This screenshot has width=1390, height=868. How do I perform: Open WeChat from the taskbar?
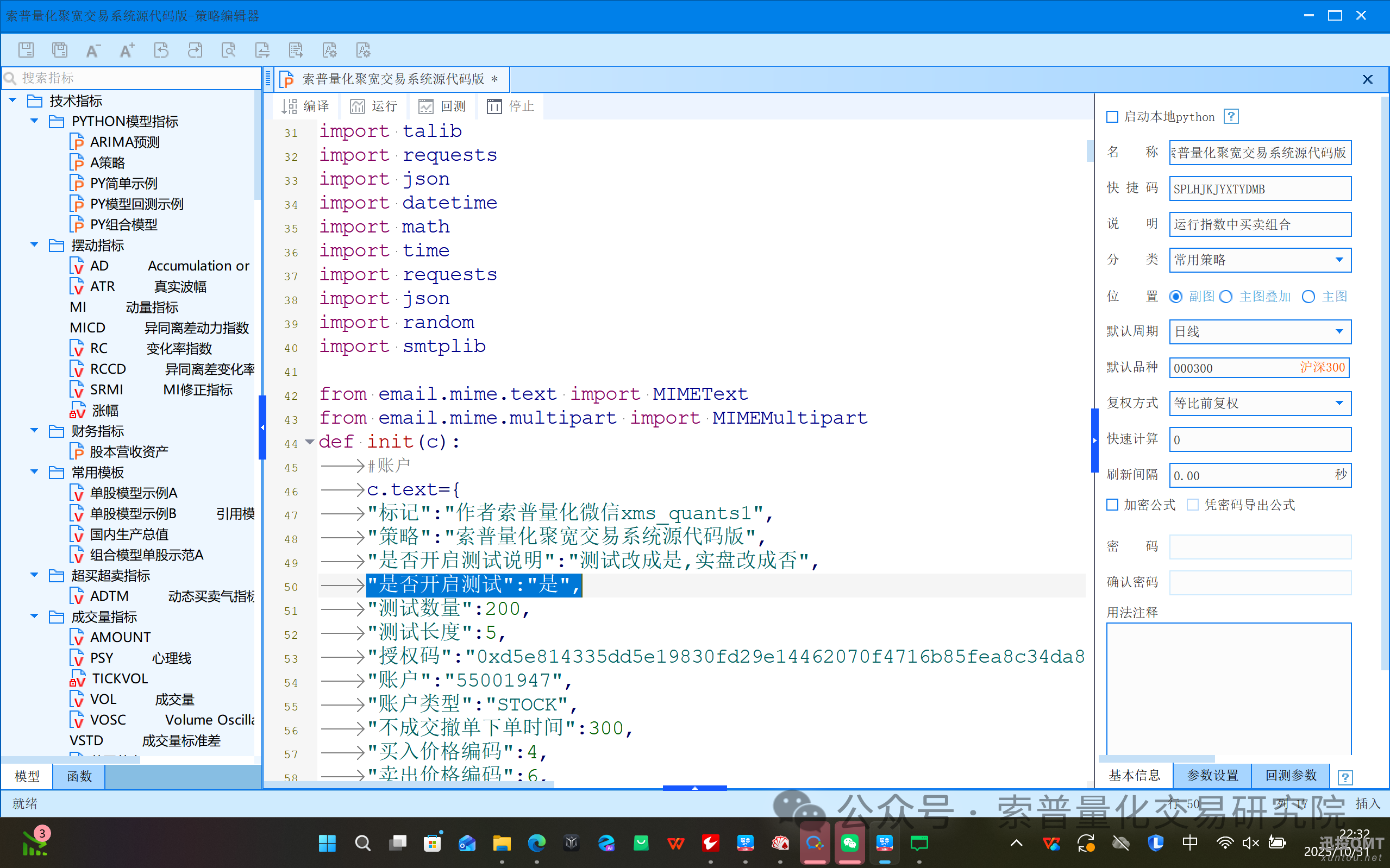(850, 842)
